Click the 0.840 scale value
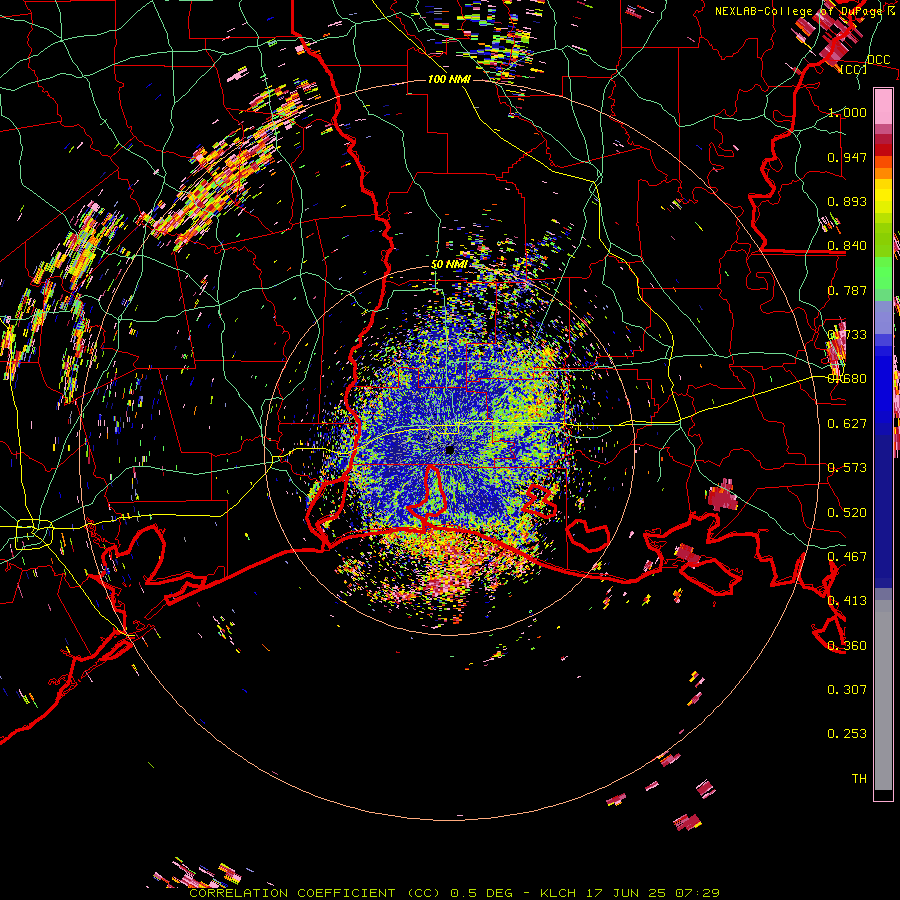Screen dimensions: 900x900 point(847,246)
